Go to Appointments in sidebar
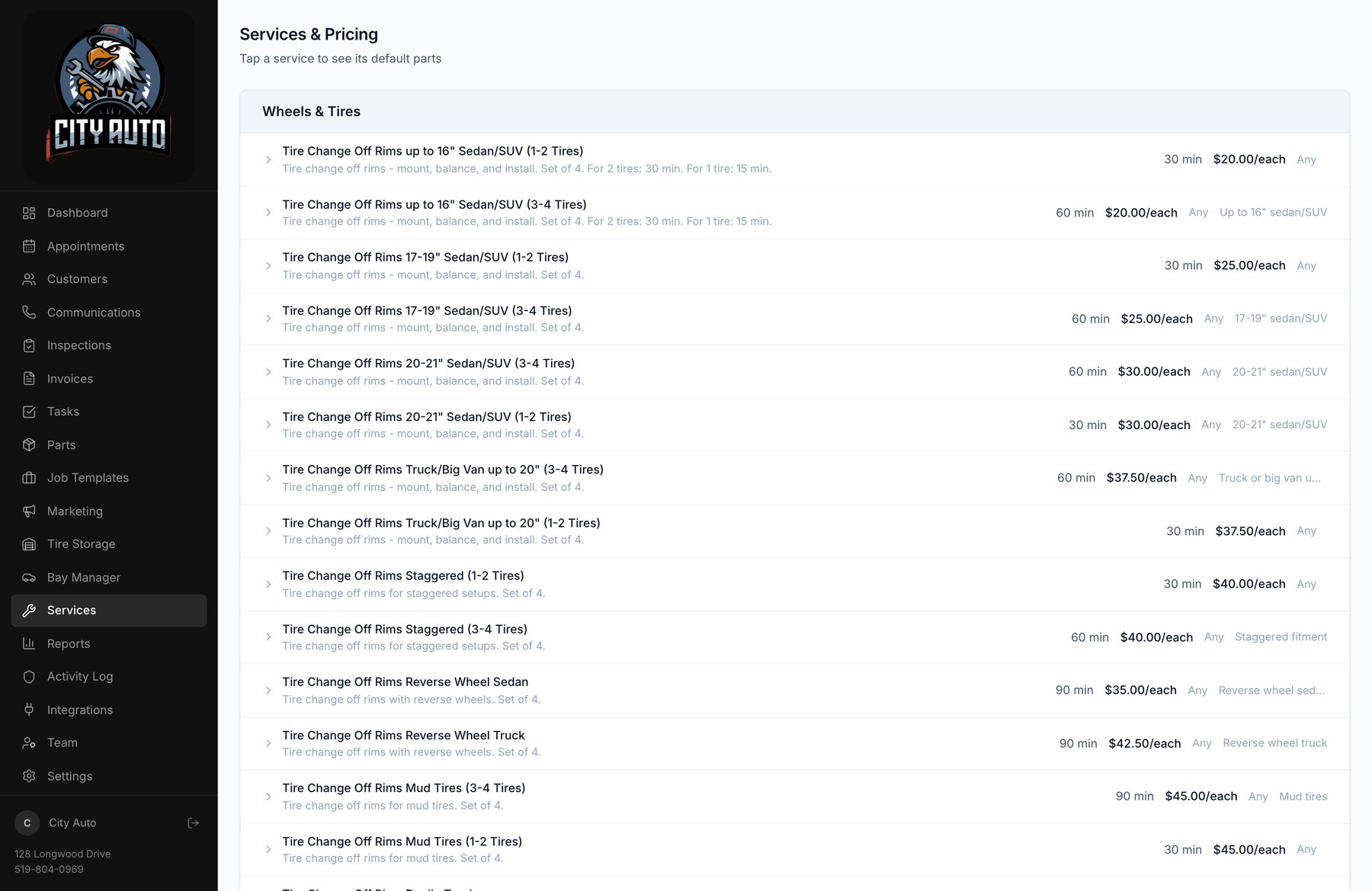The width and height of the screenshot is (1372, 891). point(108,246)
